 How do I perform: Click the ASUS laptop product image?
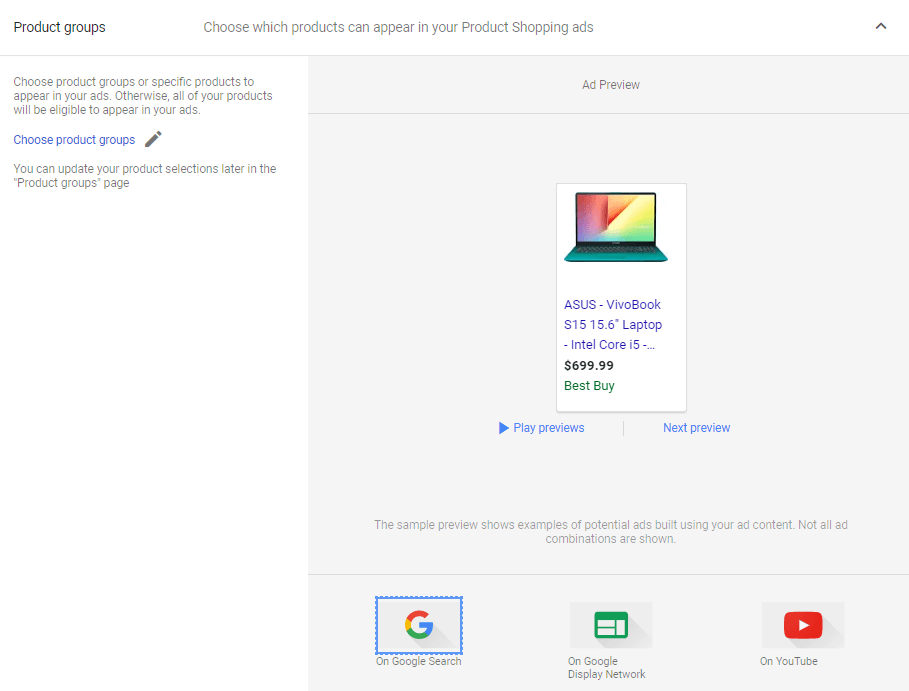pyautogui.click(x=616, y=227)
